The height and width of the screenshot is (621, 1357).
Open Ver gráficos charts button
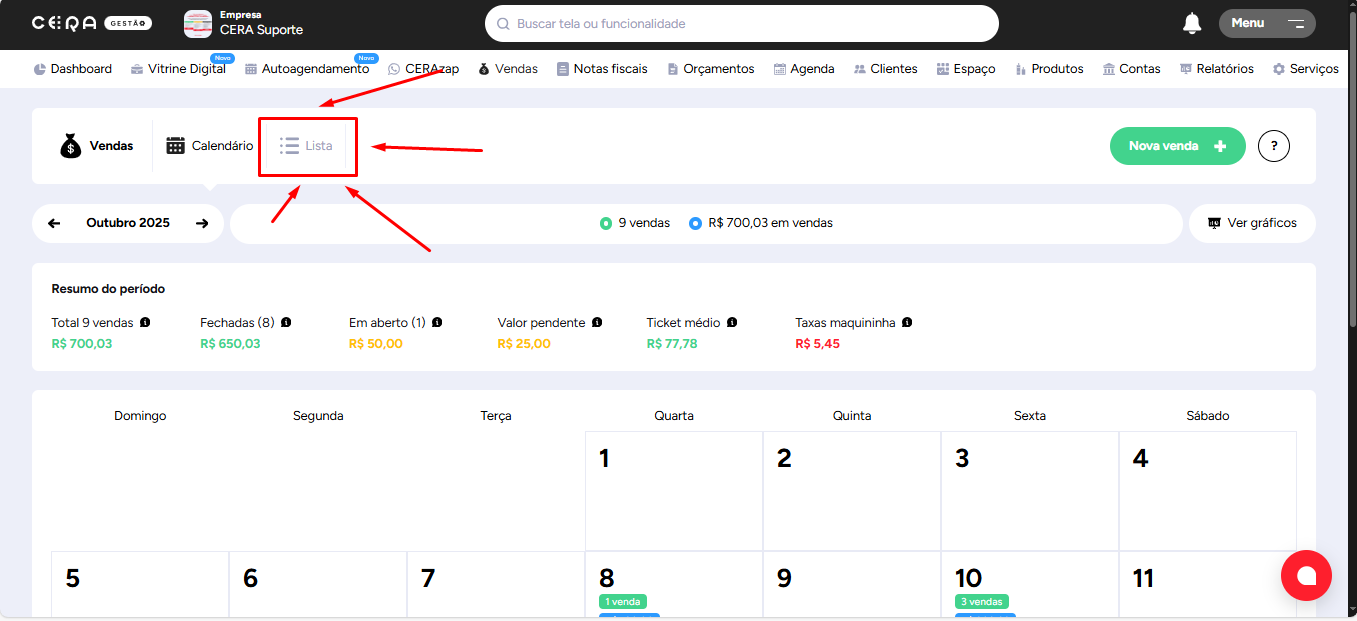coord(1252,223)
